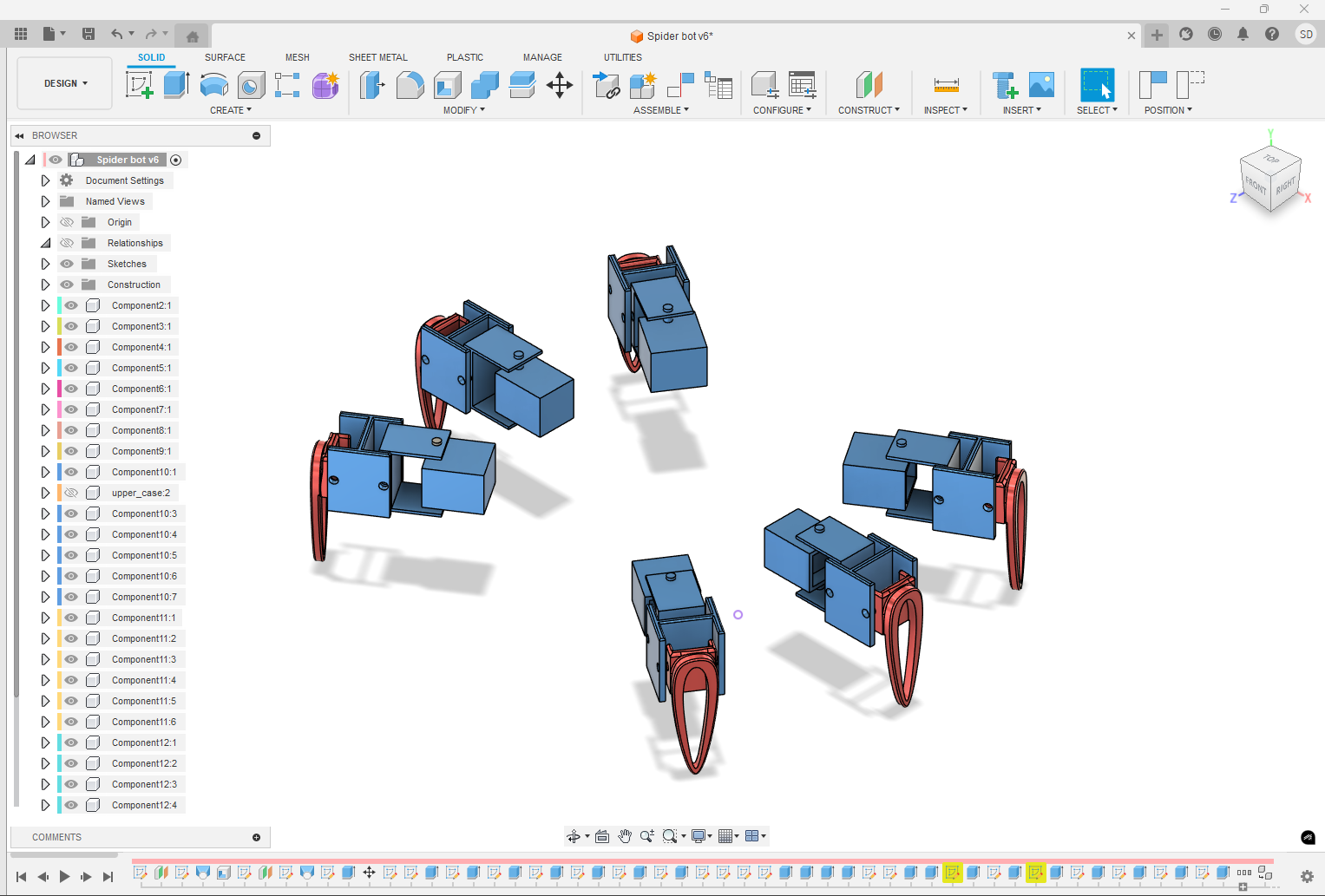Select the UTILITIES tab
This screenshot has width=1325, height=896.
tap(623, 57)
